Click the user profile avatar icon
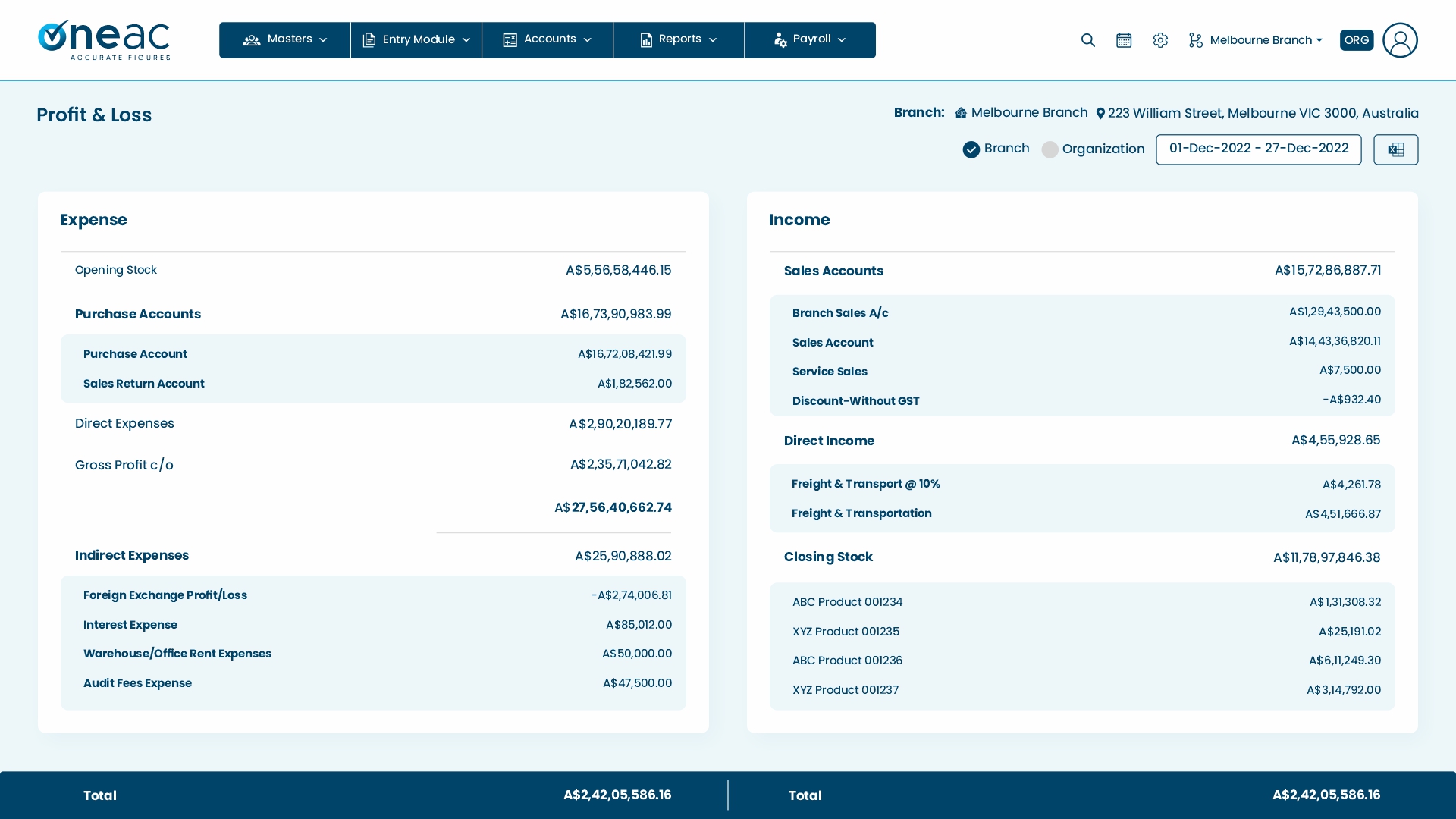The image size is (1456, 819). 1400,40
